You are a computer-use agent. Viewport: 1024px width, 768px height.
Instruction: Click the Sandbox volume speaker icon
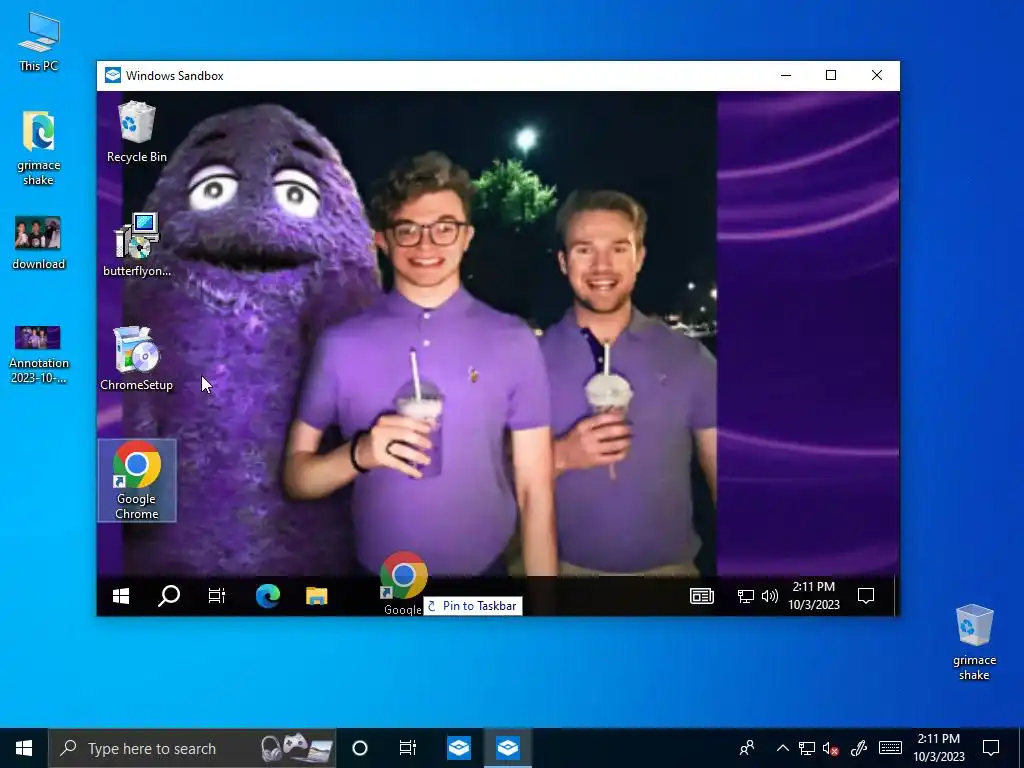tap(770, 596)
